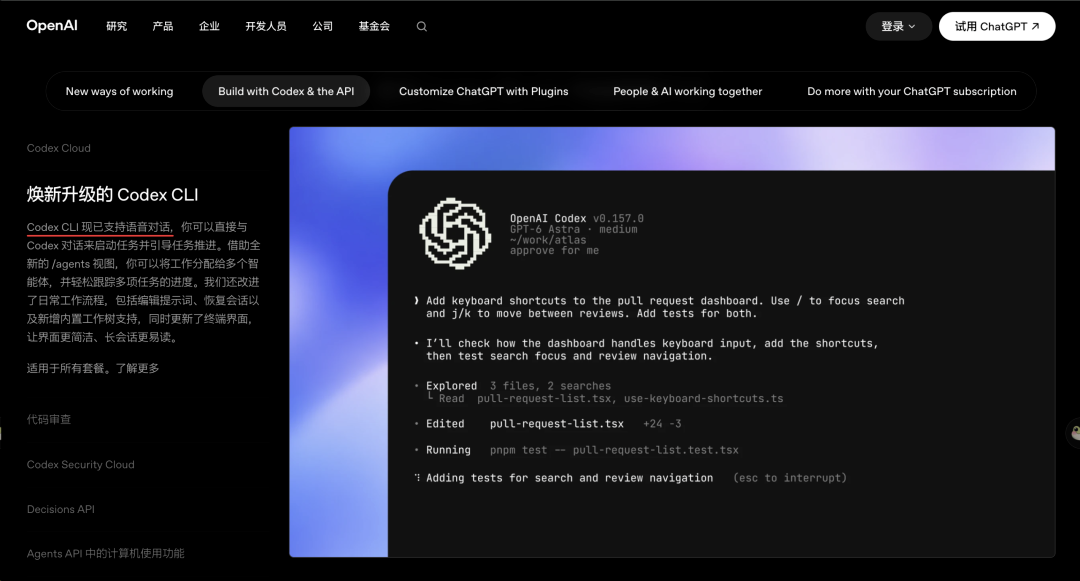The image size is (1080, 581).
Task: Click the 'Add keyboard shortcuts' prompt line
Action: tap(665, 301)
